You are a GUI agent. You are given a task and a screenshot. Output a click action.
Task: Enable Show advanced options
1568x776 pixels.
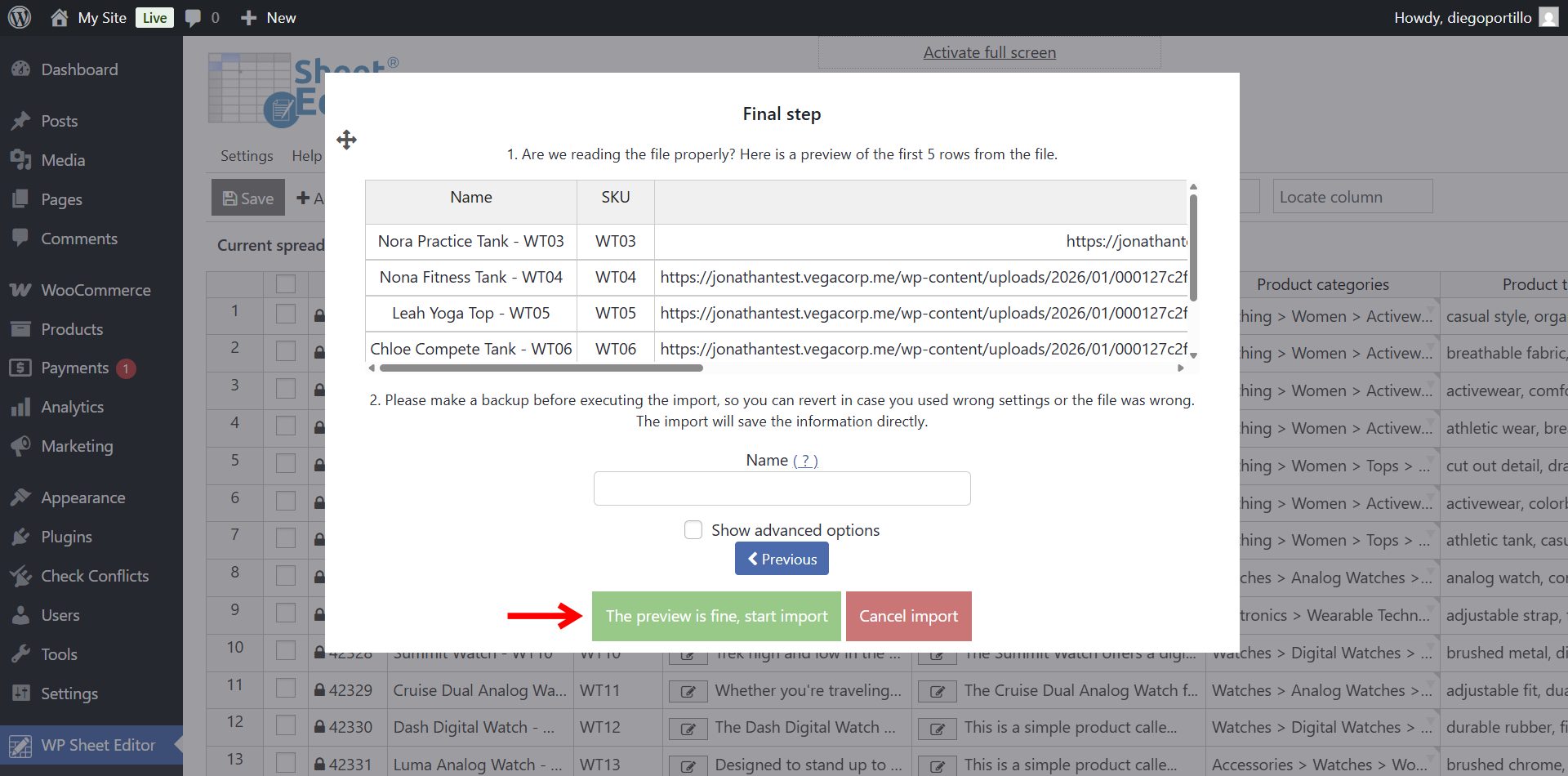693,529
